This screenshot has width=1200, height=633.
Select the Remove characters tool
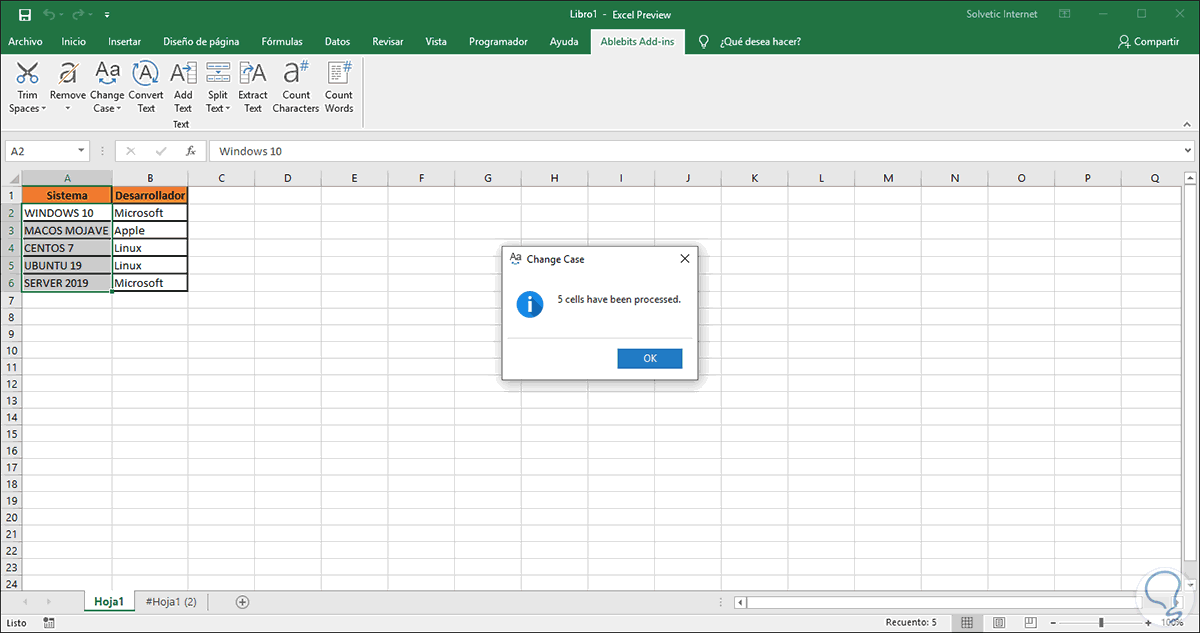pos(68,74)
